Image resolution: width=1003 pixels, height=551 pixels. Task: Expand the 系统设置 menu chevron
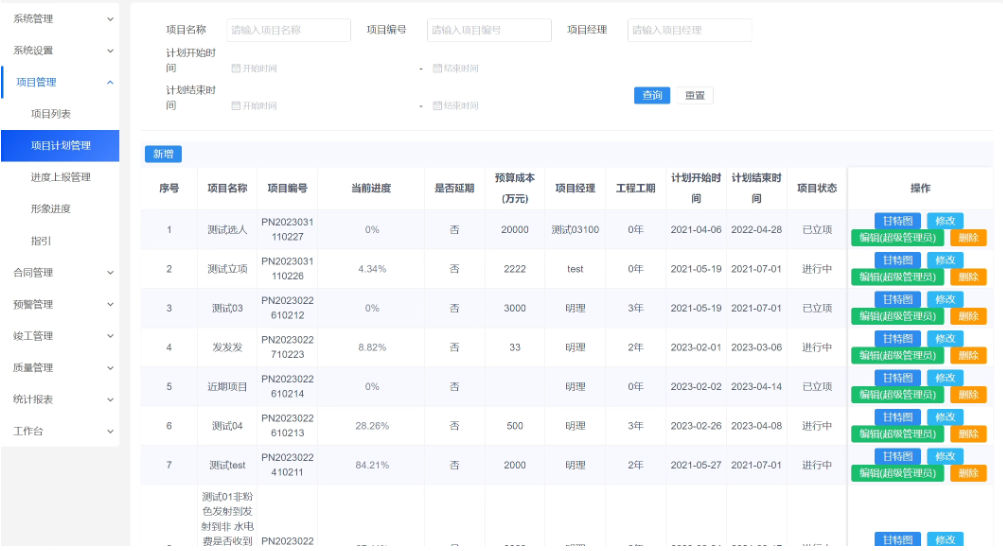tap(110, 51)
